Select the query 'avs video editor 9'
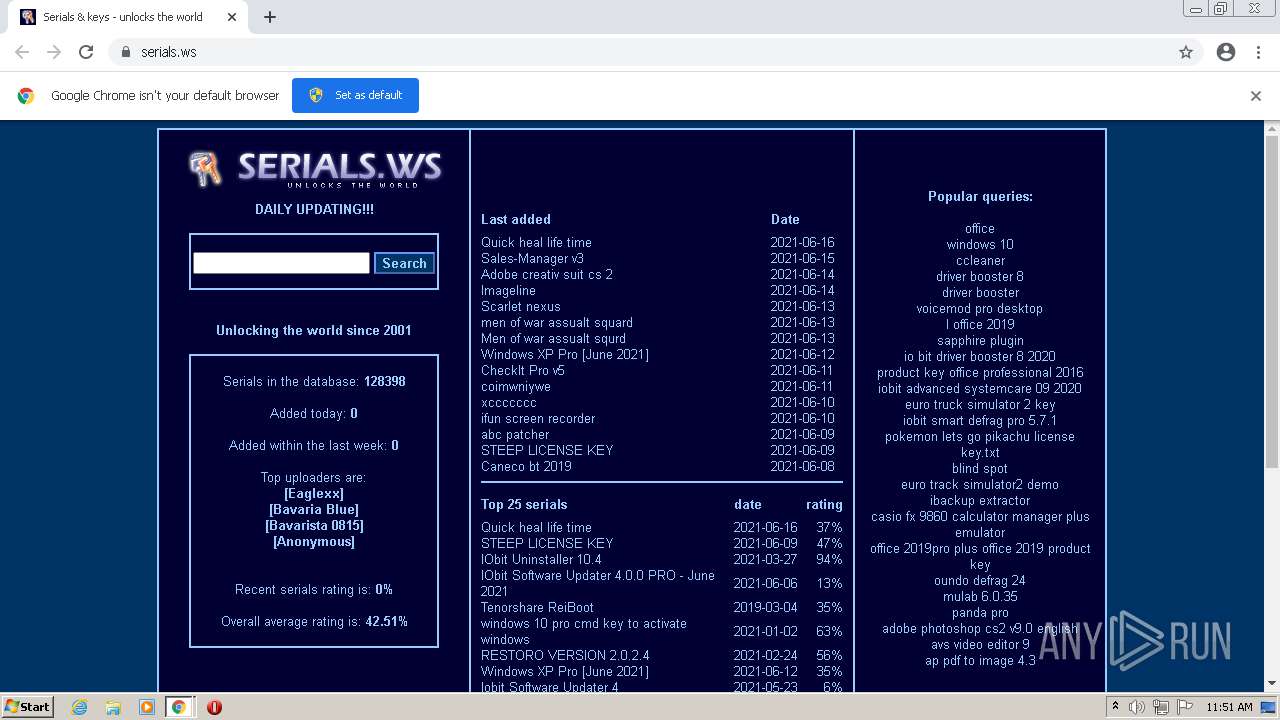This screenshot has height=720, width=1280. [980, 644]
